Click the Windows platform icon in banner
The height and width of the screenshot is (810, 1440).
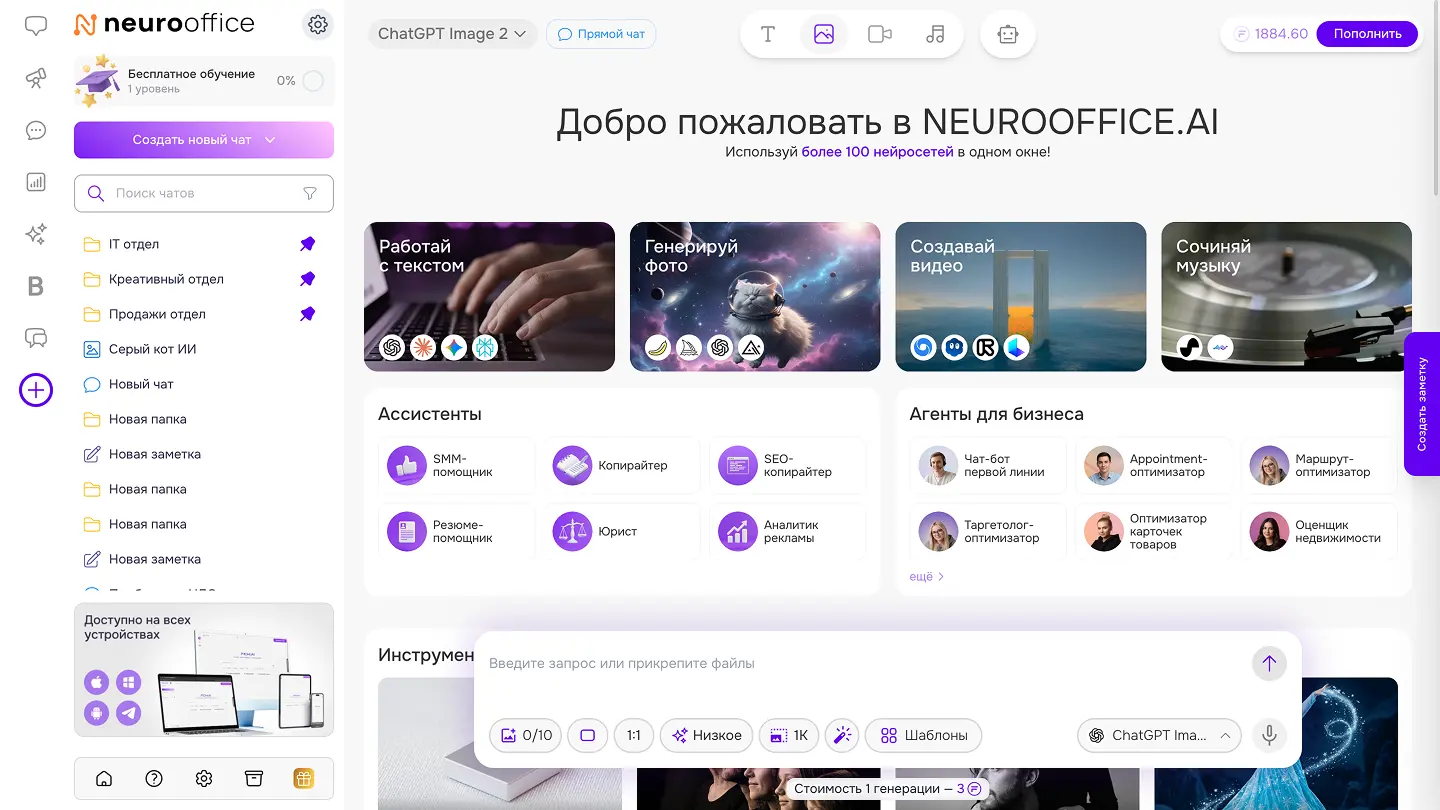click(x=128, y=683)
